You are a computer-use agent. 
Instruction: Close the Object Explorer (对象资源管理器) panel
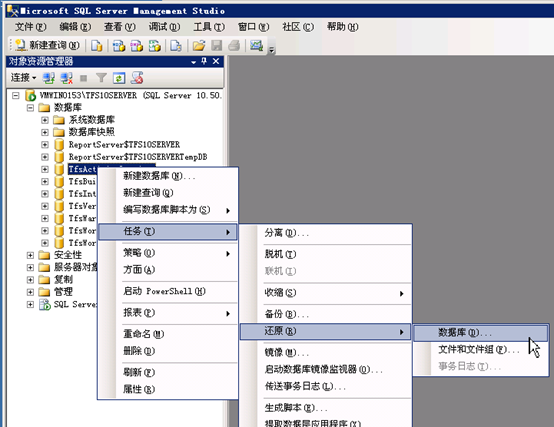point(216,61)
